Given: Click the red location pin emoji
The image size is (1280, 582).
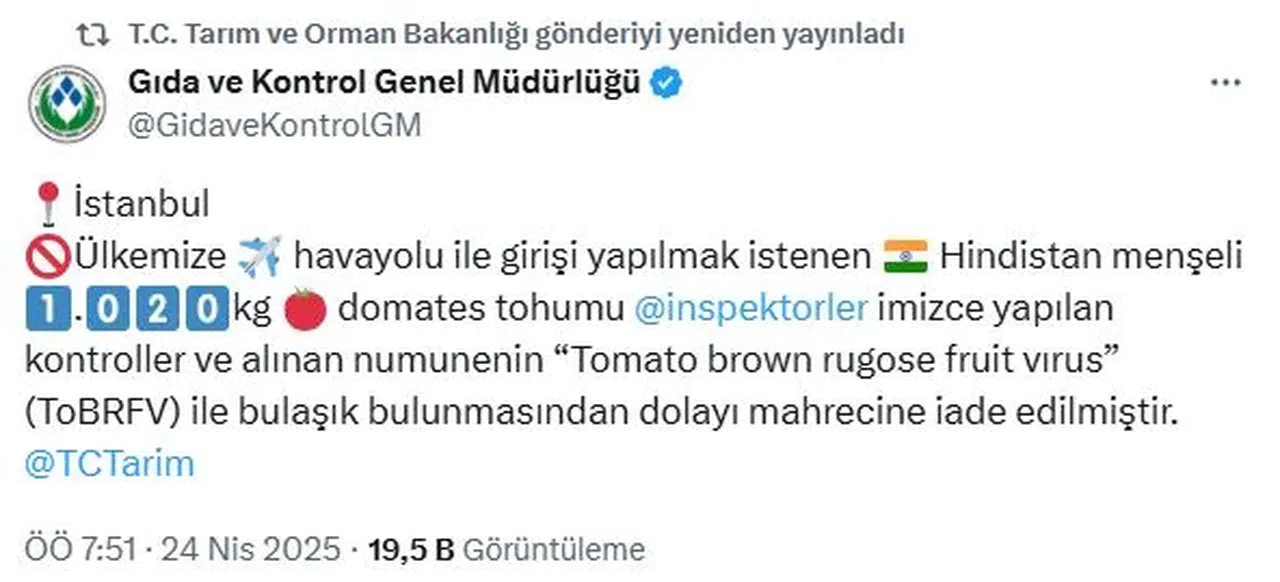Looking at the screenshot, I should (47, 205).
